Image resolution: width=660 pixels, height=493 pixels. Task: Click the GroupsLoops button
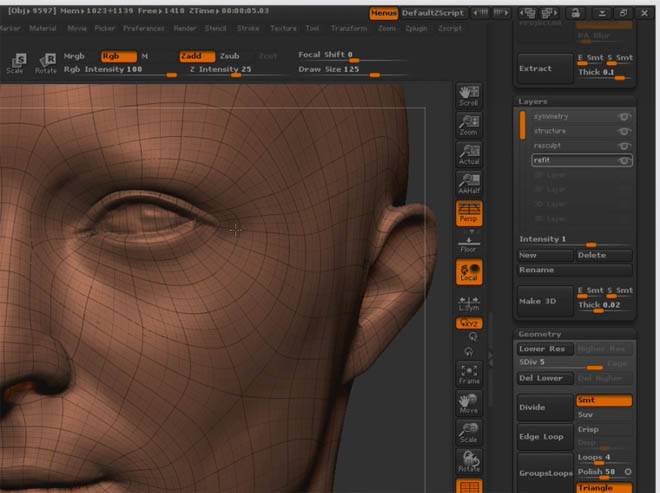click(x=545, y=473)
